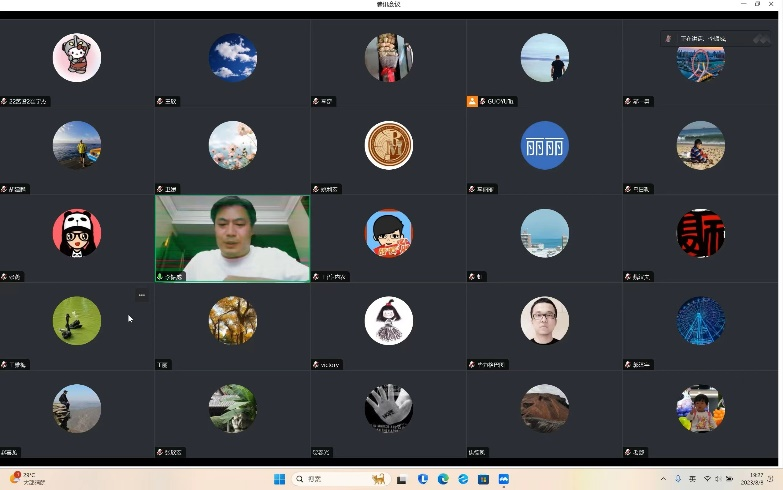783x490 pixels.
Task: Select the blue sky clouds avatar tile
Action: point(233,58)
